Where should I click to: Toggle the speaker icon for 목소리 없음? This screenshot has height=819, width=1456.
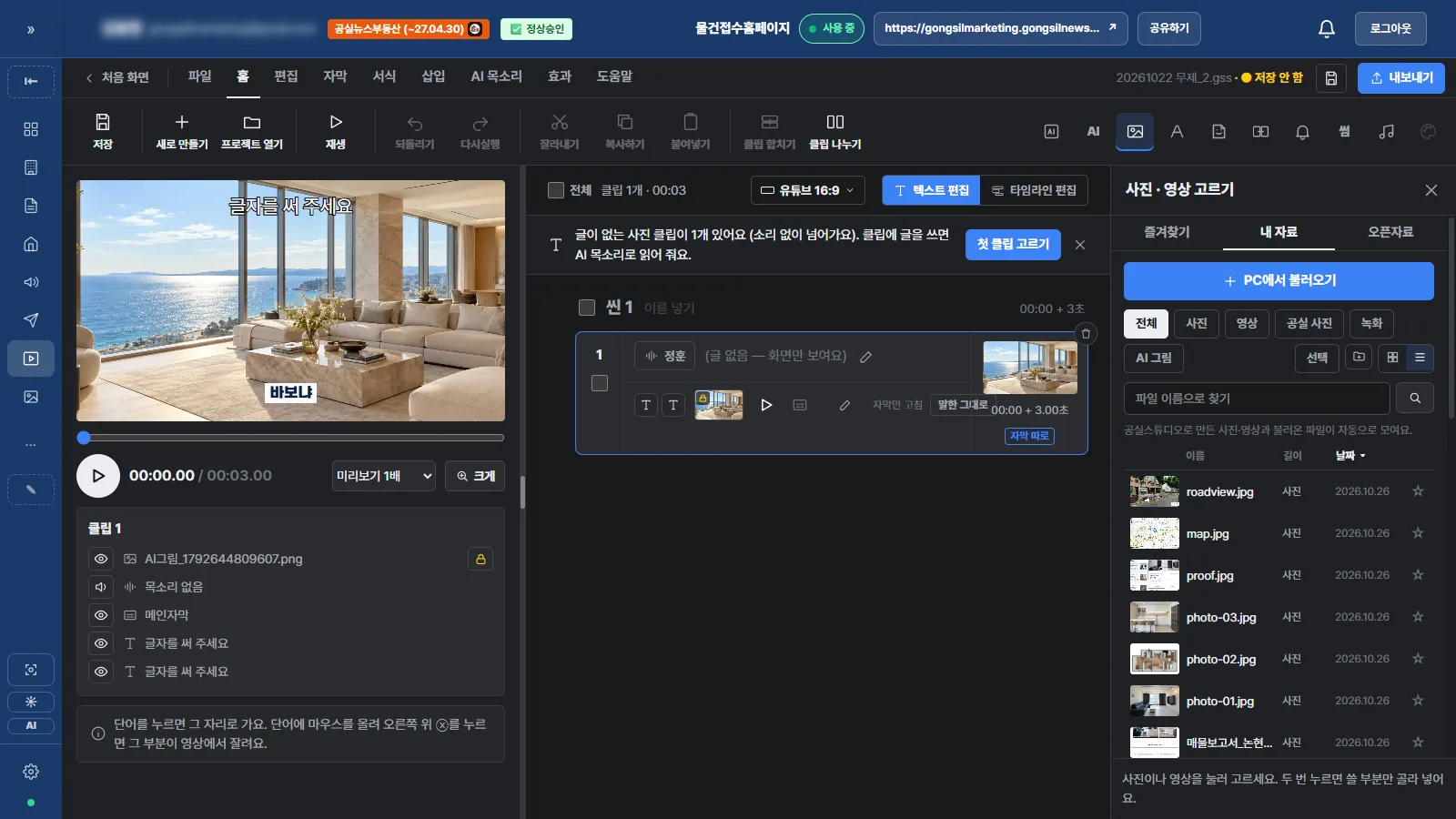101,587
